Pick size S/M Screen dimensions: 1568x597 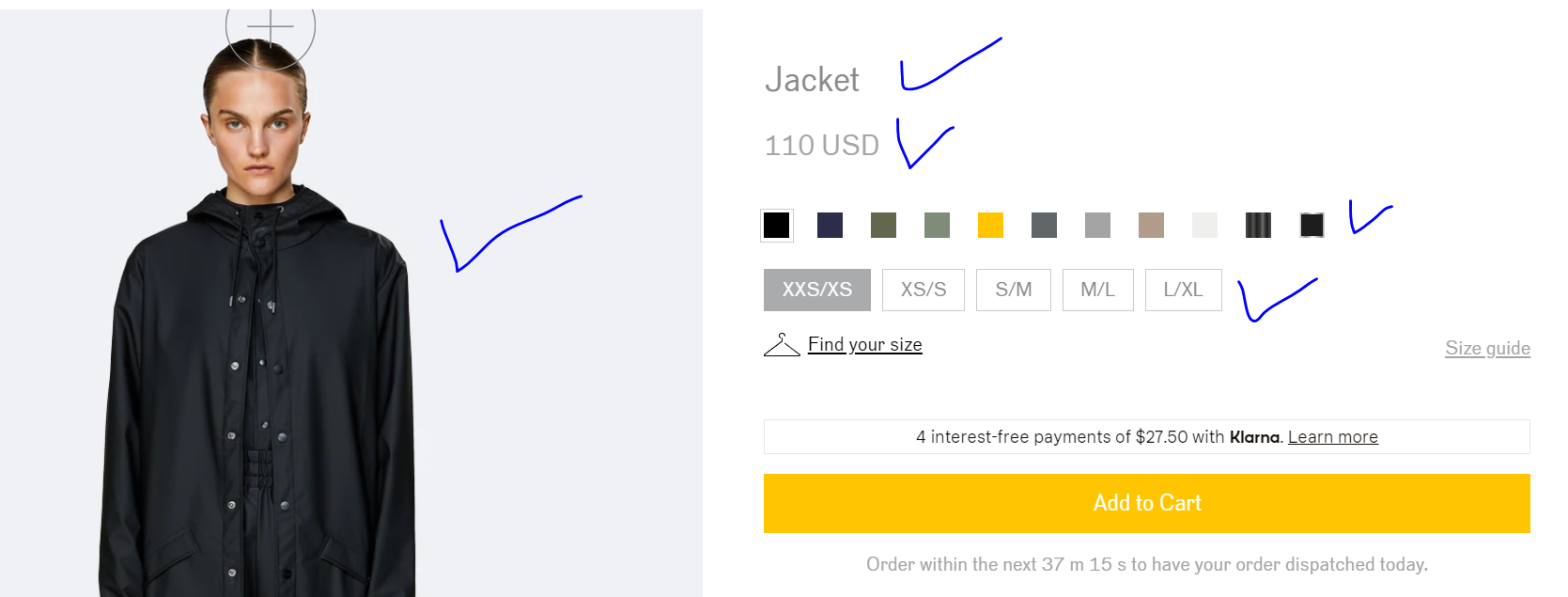pos(1014,290)
